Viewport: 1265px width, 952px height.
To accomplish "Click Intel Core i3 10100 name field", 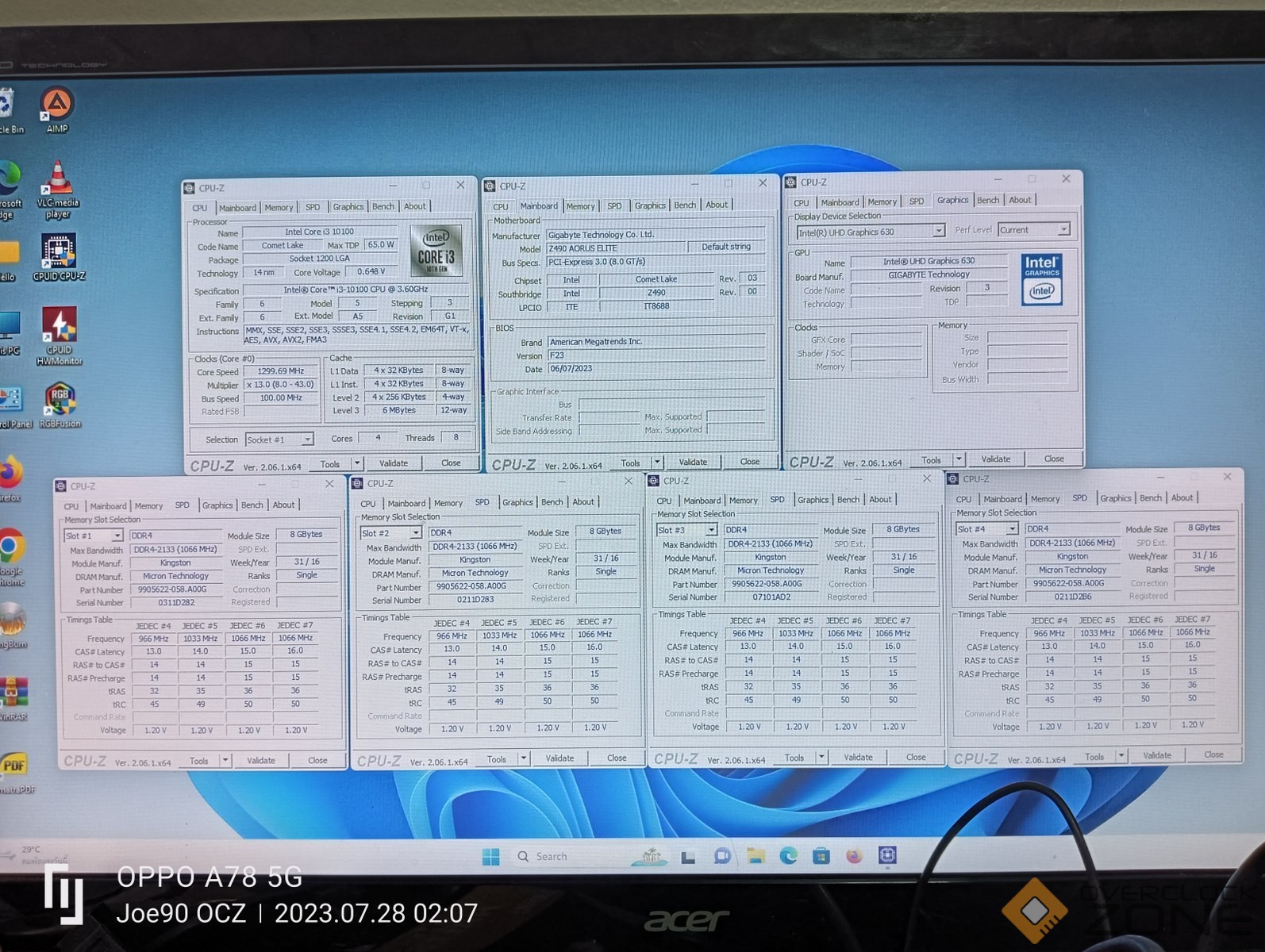I will (x=320, y=232).
